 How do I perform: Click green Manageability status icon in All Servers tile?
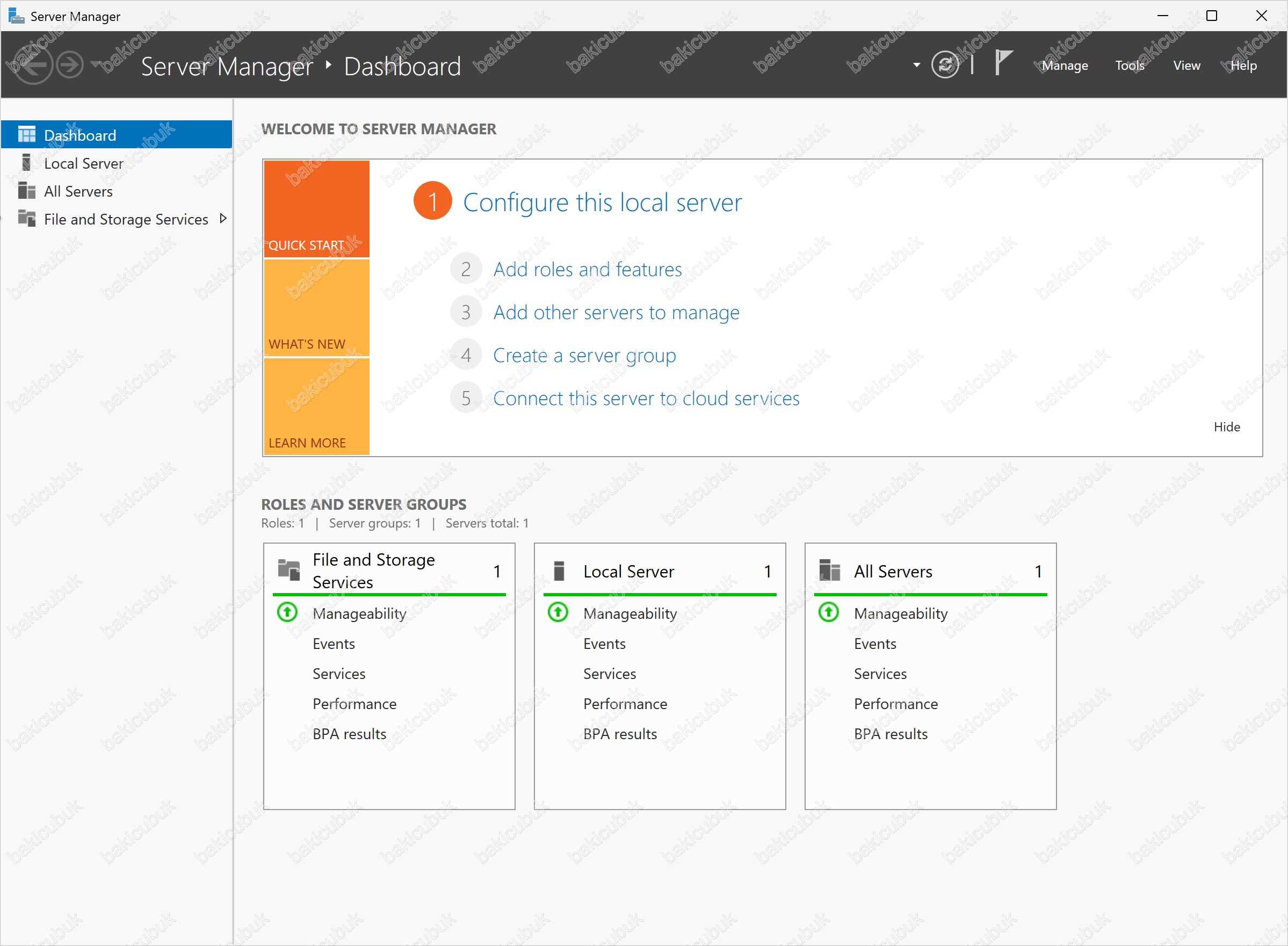click(828, 613)
